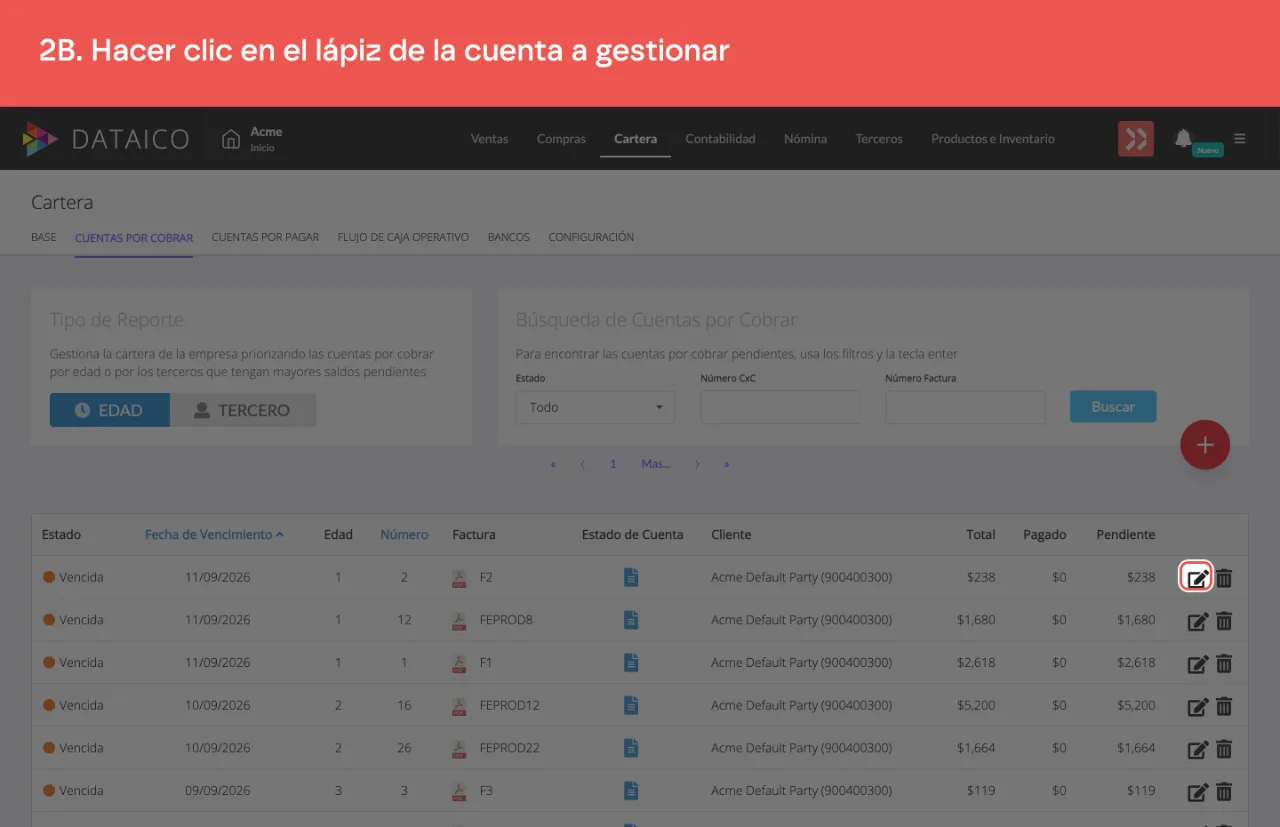
Task: Switch report type to TERCERO
Action: (243, 410)
